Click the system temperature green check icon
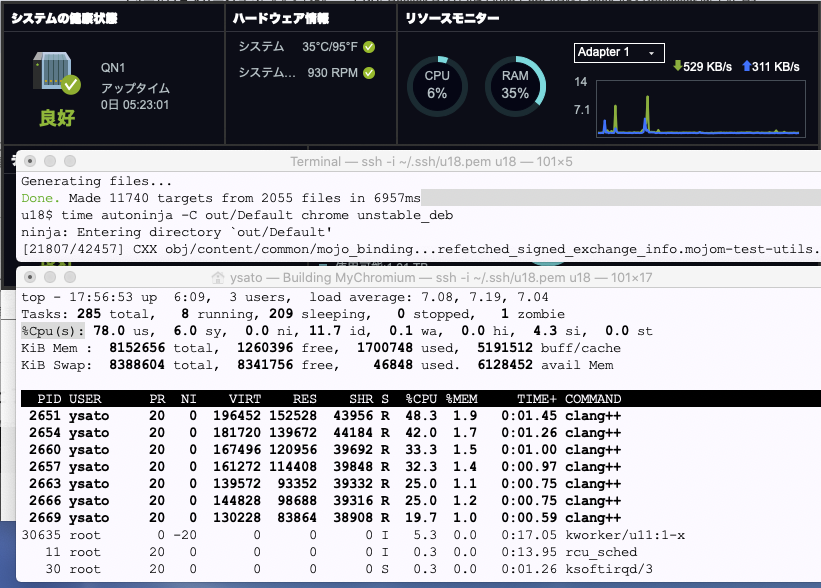 (369, 47)
